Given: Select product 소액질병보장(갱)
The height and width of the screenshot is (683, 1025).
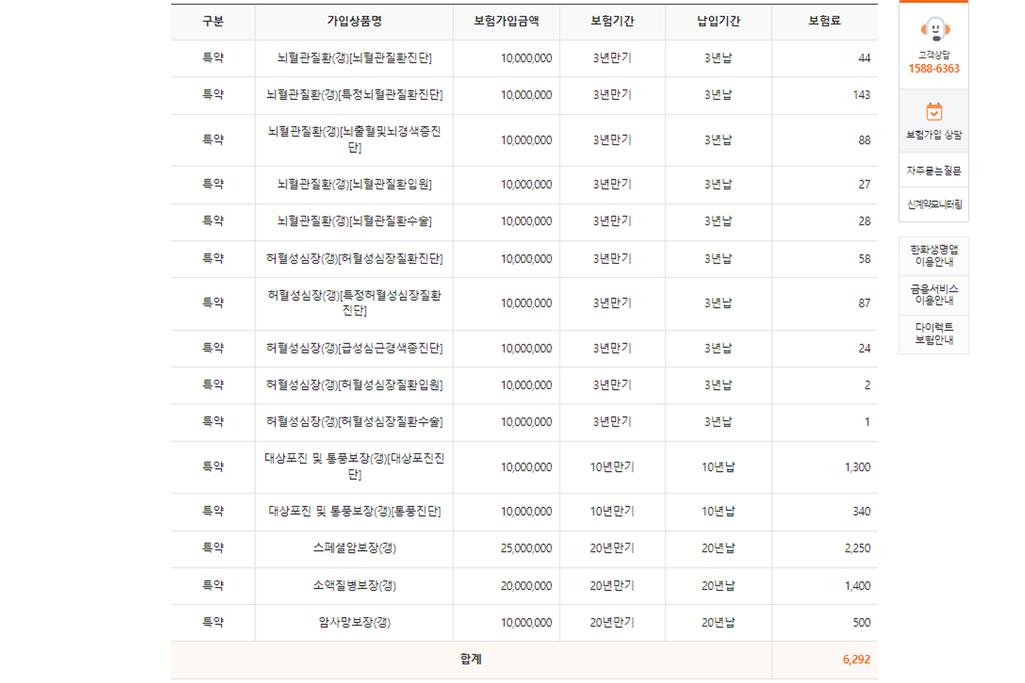Looking at the screenshot, I should click(354, 586).
